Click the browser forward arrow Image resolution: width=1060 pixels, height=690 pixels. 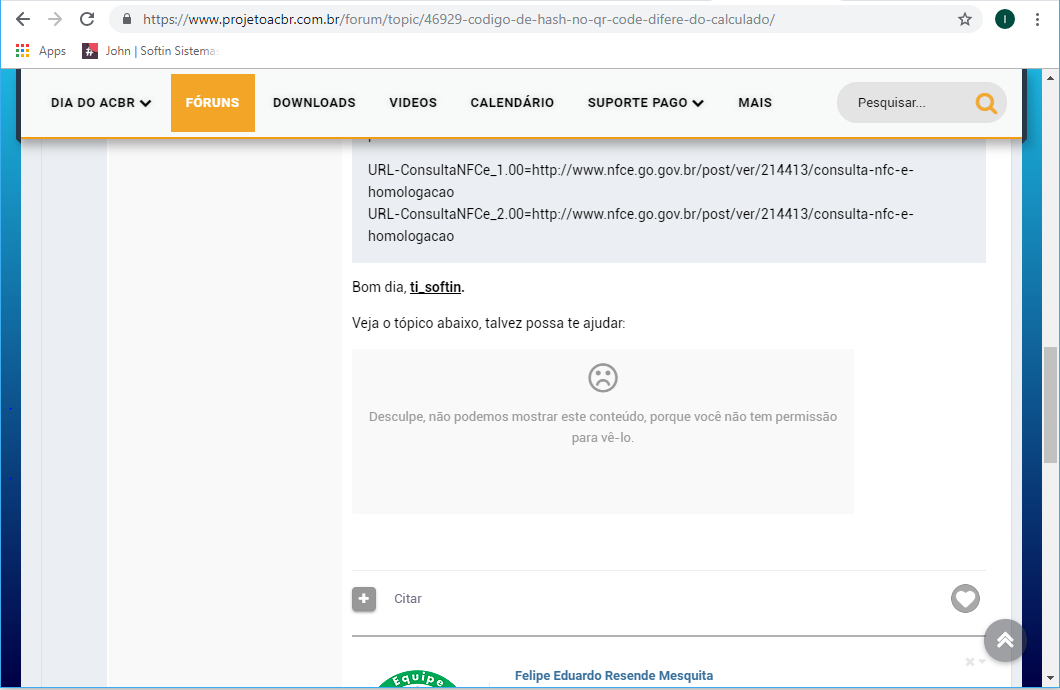pyautogui.click(x=55, y=20)
